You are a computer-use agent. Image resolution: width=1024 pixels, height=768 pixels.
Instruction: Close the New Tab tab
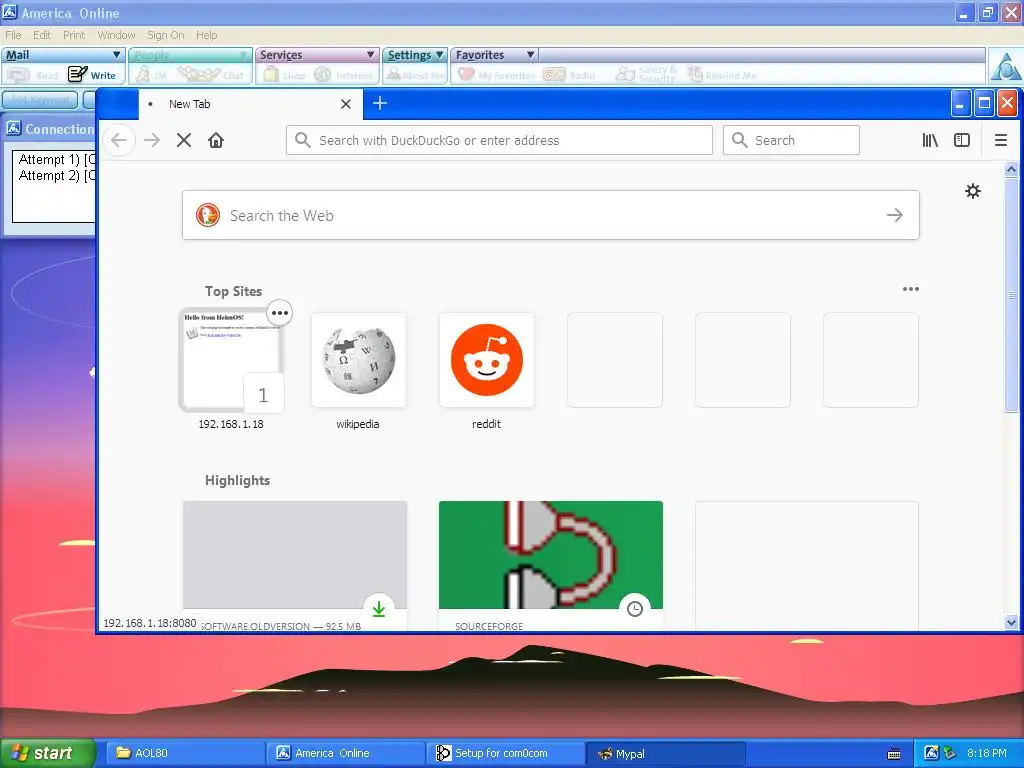point(346,104)
